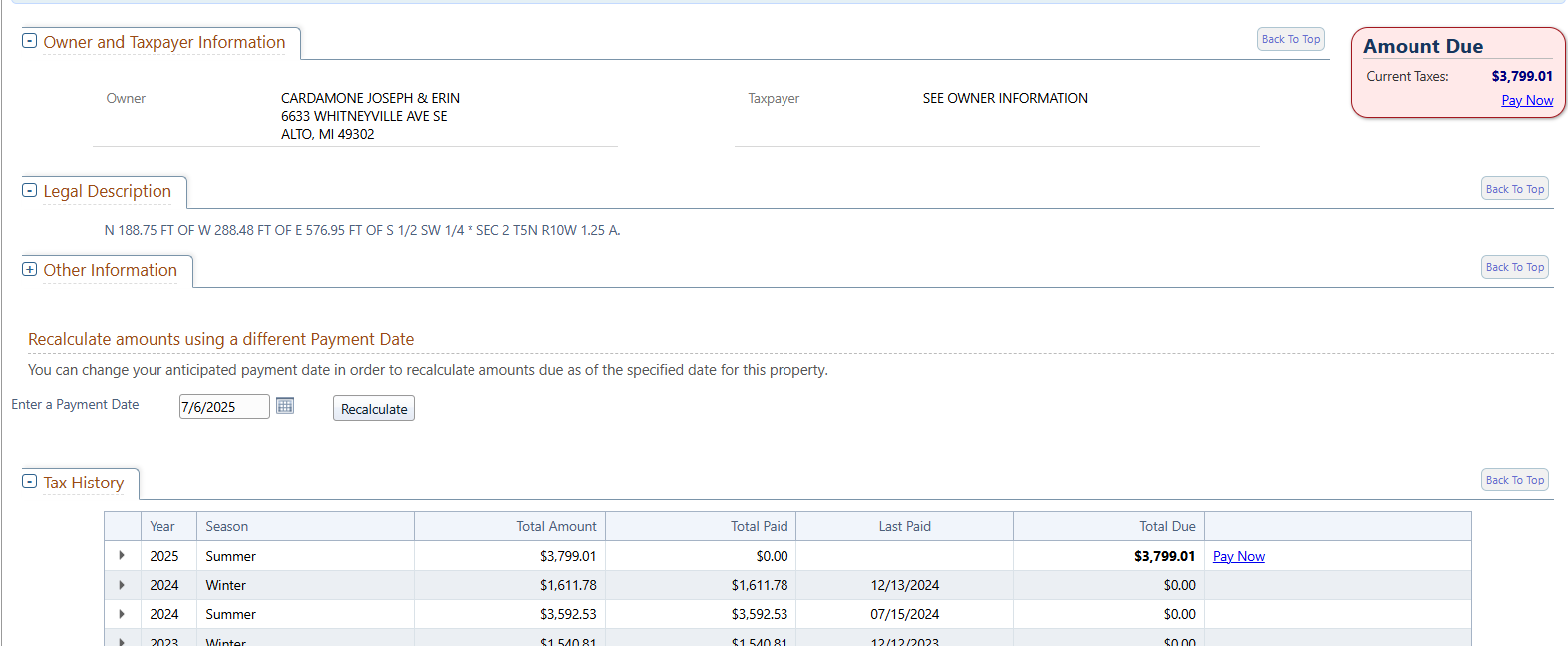Click Back To Top beside Legal Description
1568x646 pixels.
[x=1514, y=189]
